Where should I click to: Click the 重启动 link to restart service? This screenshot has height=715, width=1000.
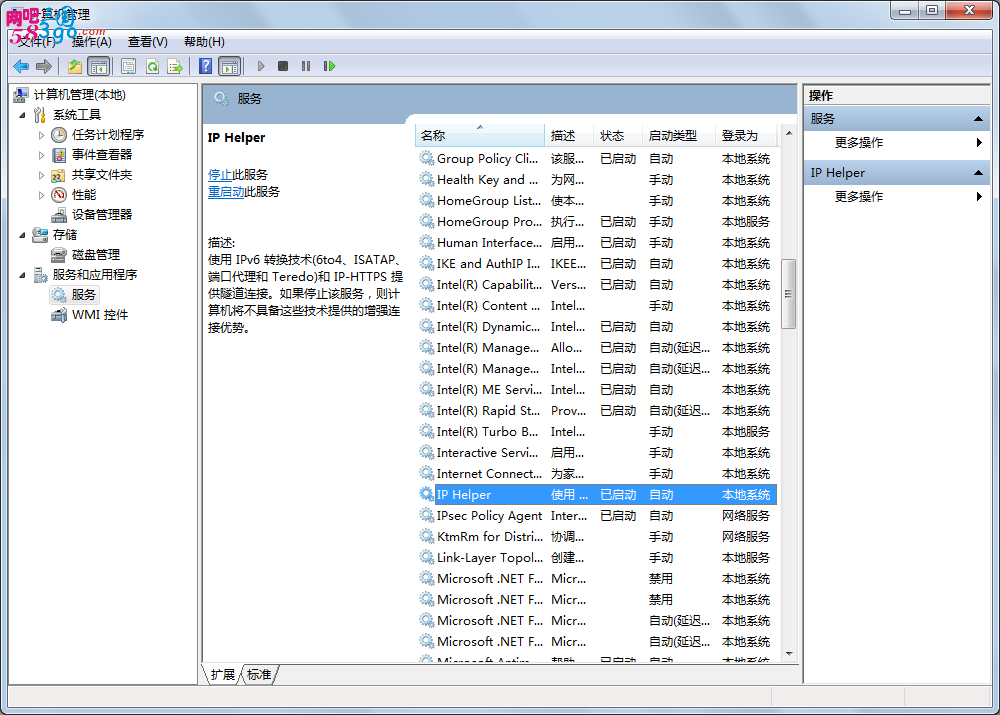[x=226, y=192]
